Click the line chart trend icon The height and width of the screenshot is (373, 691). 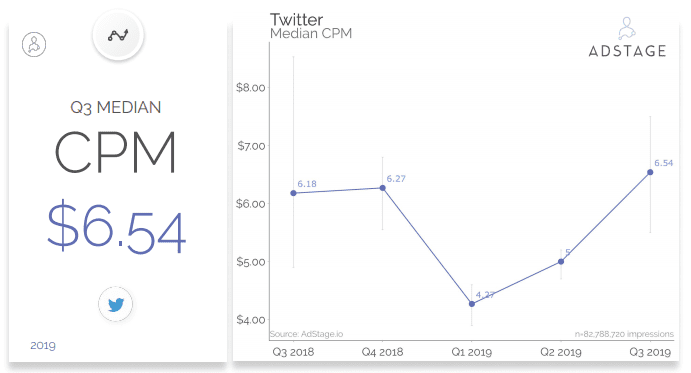118,35
